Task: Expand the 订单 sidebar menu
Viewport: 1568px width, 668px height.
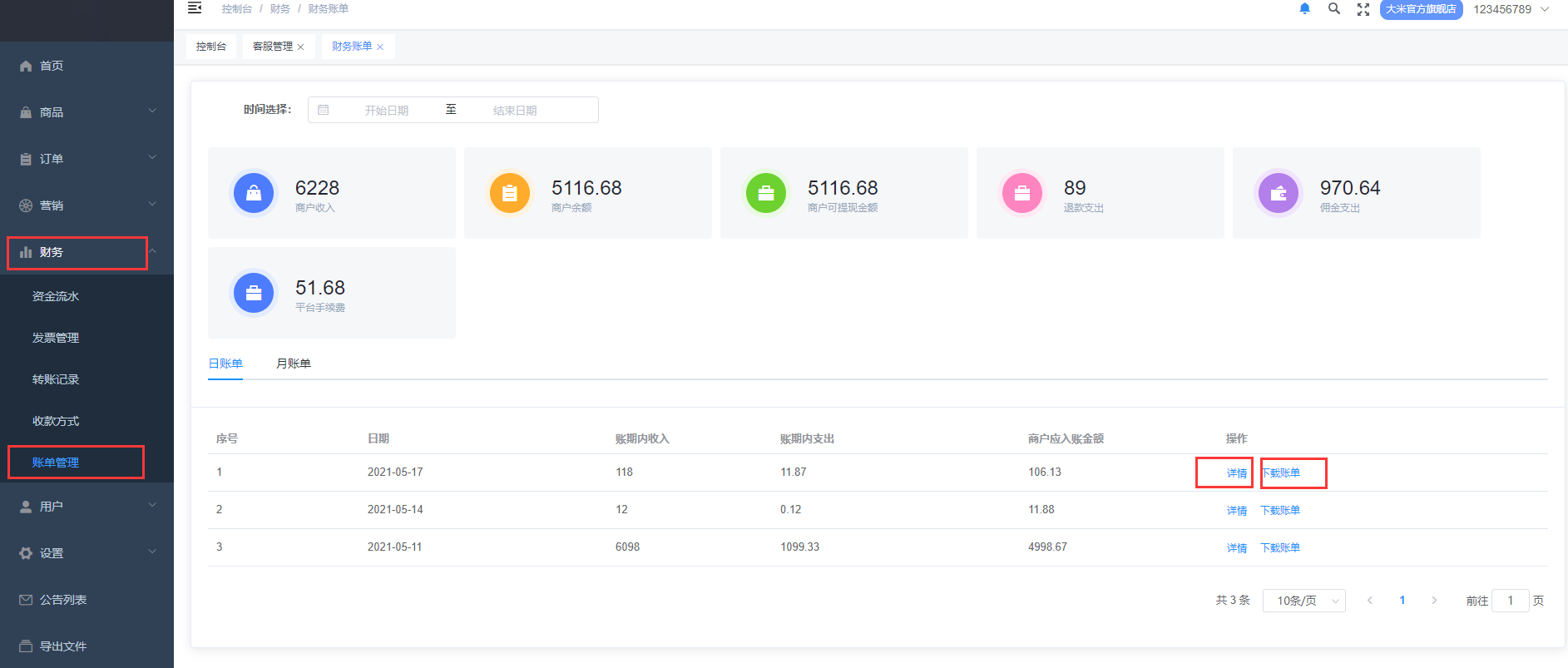Action: click(x=87, y=159)
